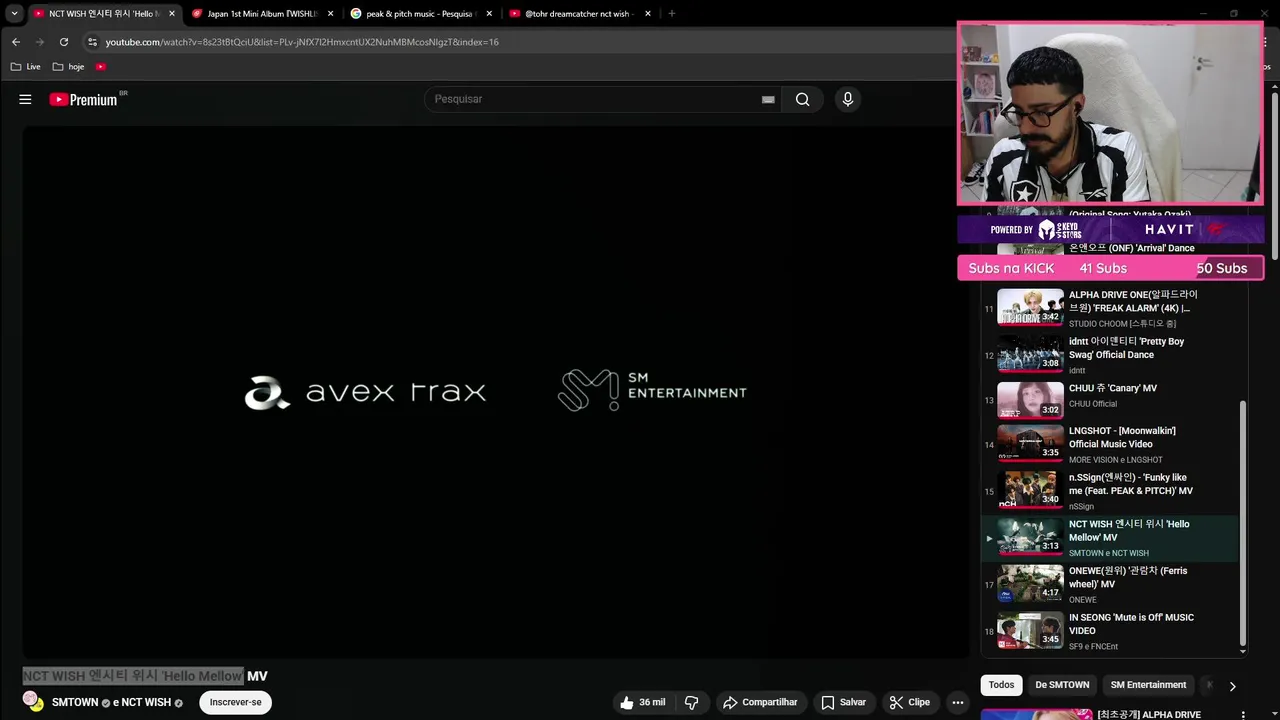Select the SM Entertainment filter chip
Screen dimensions: 1280x720
[1148, 685]
